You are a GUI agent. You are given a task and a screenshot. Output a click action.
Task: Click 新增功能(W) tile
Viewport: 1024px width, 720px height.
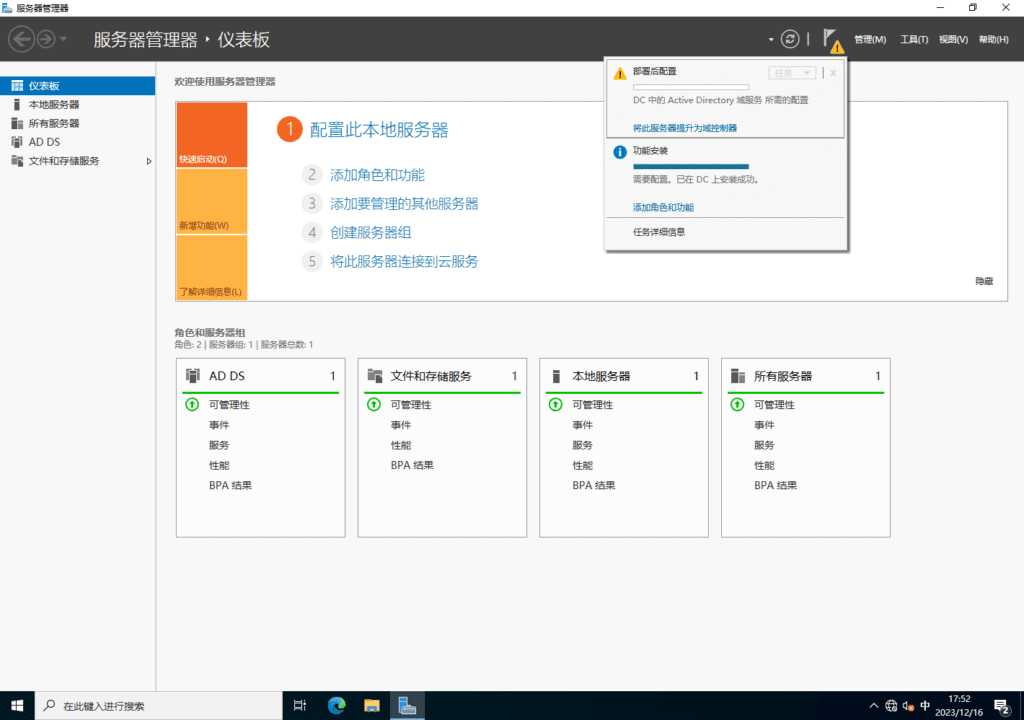pos(212,201)
